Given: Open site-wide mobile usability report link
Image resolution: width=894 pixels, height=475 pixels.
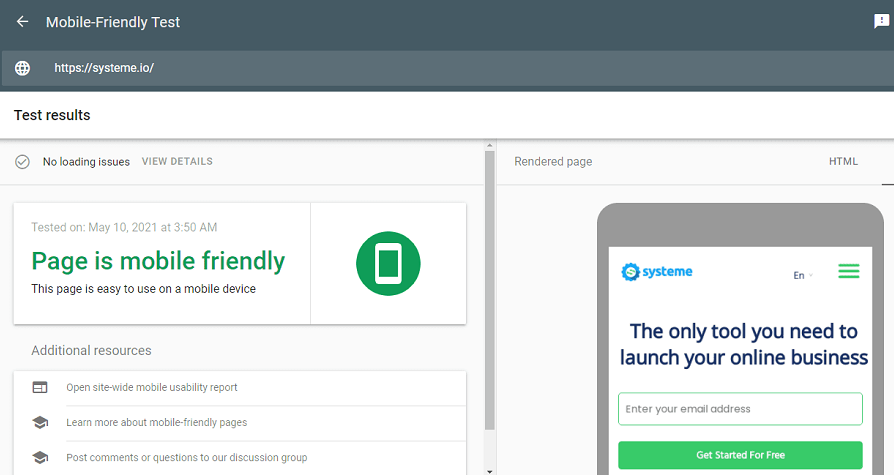Looking at the screenshot, I should 152,387.
